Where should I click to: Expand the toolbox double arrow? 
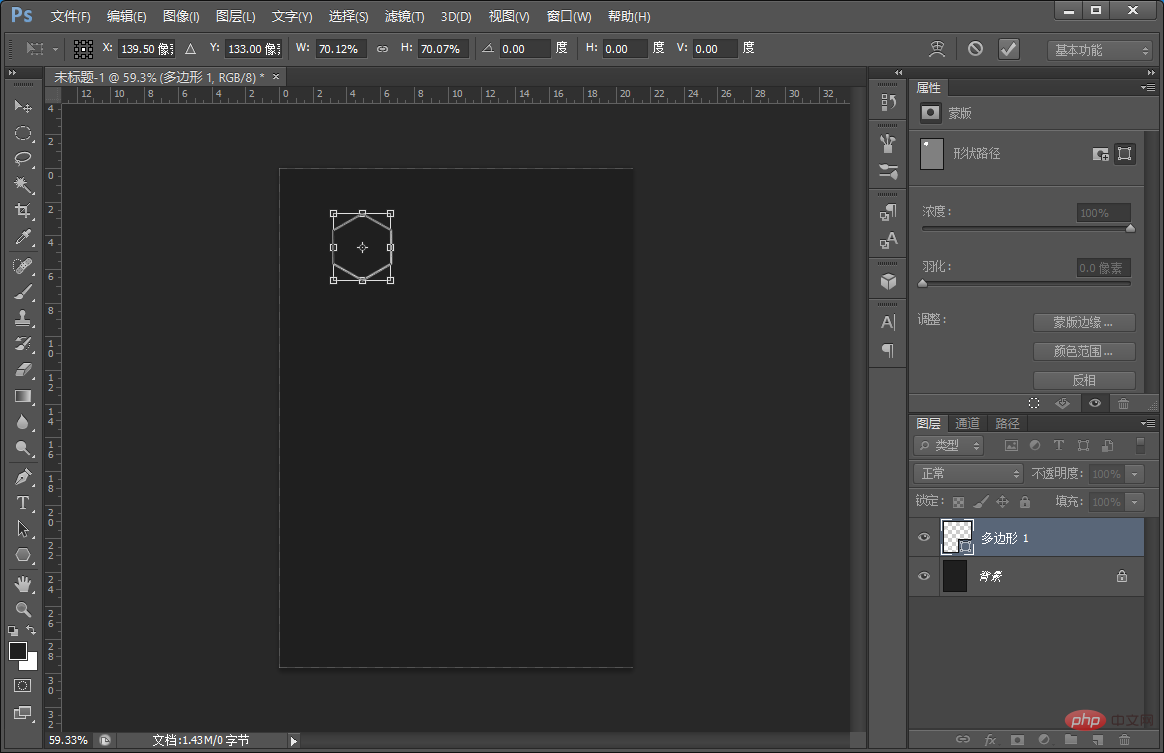coord(12,73)
